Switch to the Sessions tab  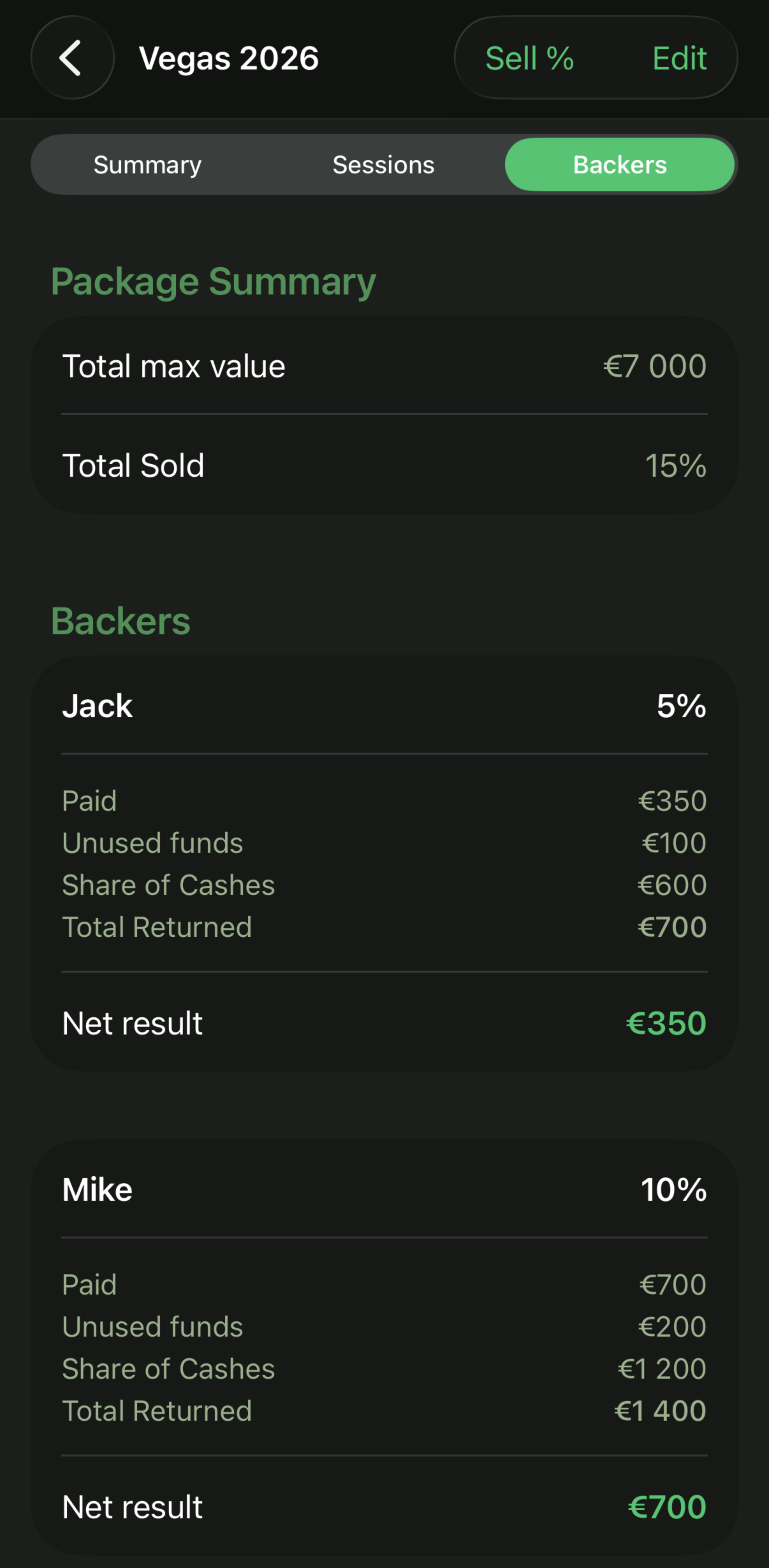384,165
